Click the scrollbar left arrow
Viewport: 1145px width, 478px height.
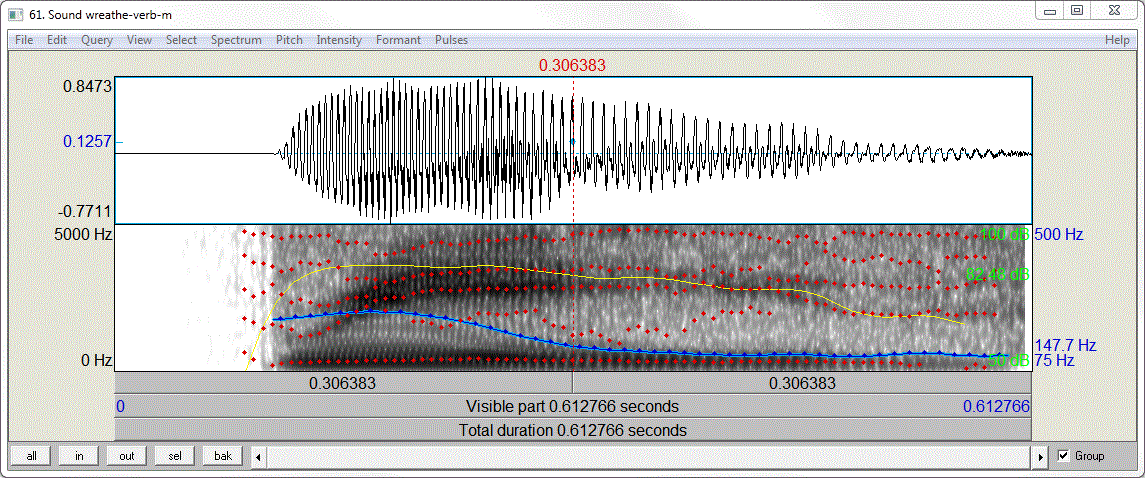[258, 457]
